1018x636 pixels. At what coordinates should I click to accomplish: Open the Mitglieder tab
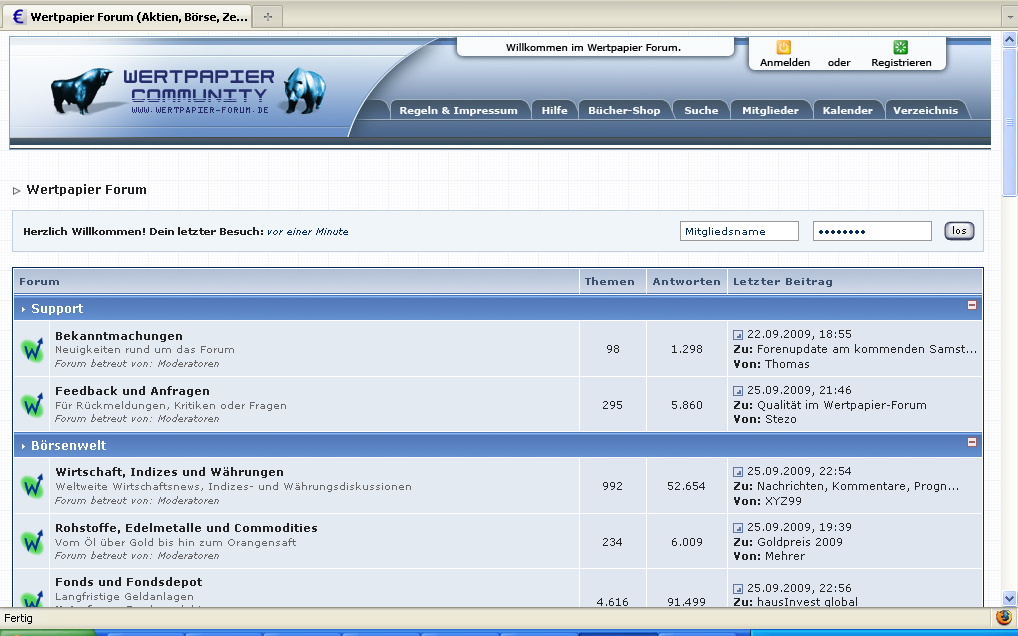771,110
